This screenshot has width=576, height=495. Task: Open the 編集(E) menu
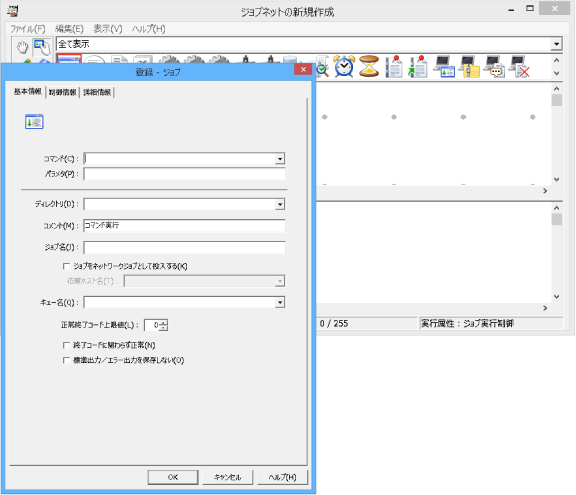click(69, 29)
